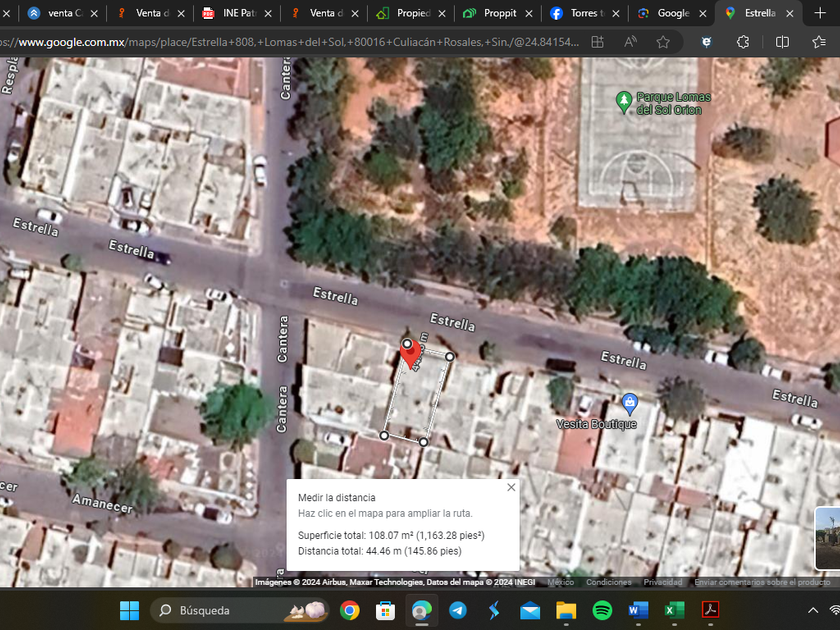Click the Condiciones link in map footer
This screenshot has height=630, width=840.
[608, 582]
